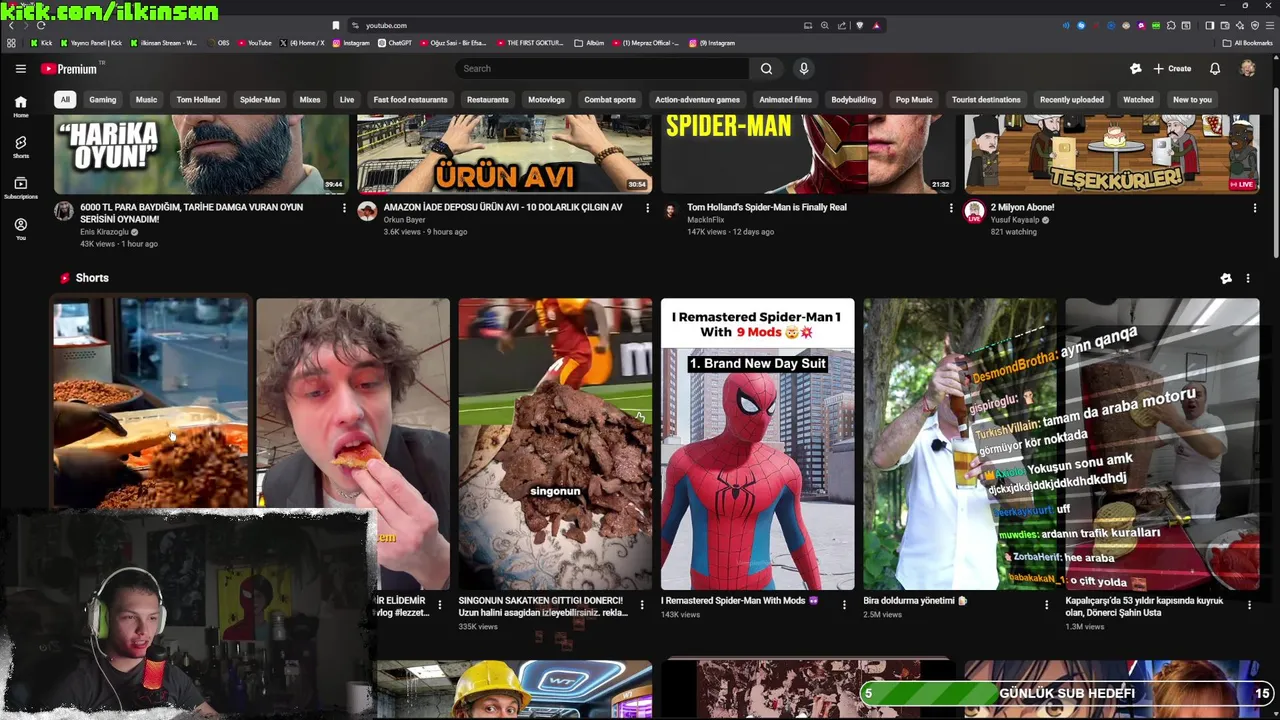Open the Yusuf Kayaalp channel link

[x=1013, y=220]
